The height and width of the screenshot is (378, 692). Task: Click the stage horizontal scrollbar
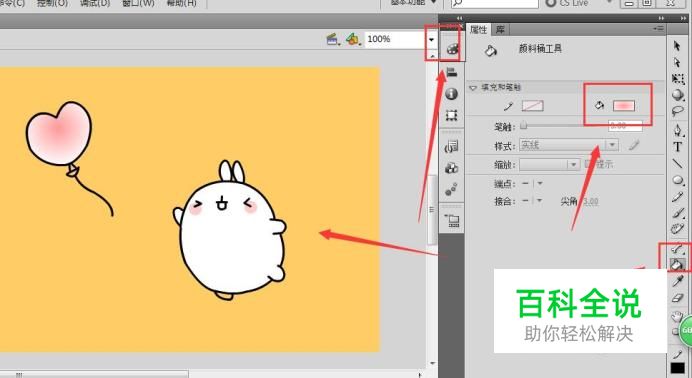coord(95,374)
